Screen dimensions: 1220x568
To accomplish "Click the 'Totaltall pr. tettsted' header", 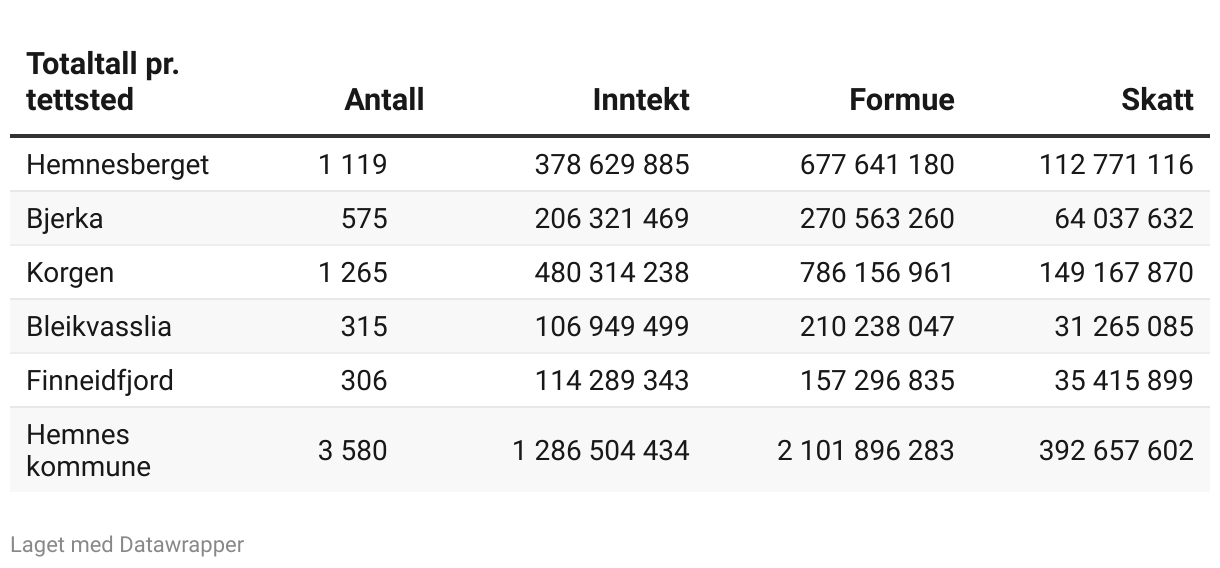I will pyautogui.click(x=102, y=82).
